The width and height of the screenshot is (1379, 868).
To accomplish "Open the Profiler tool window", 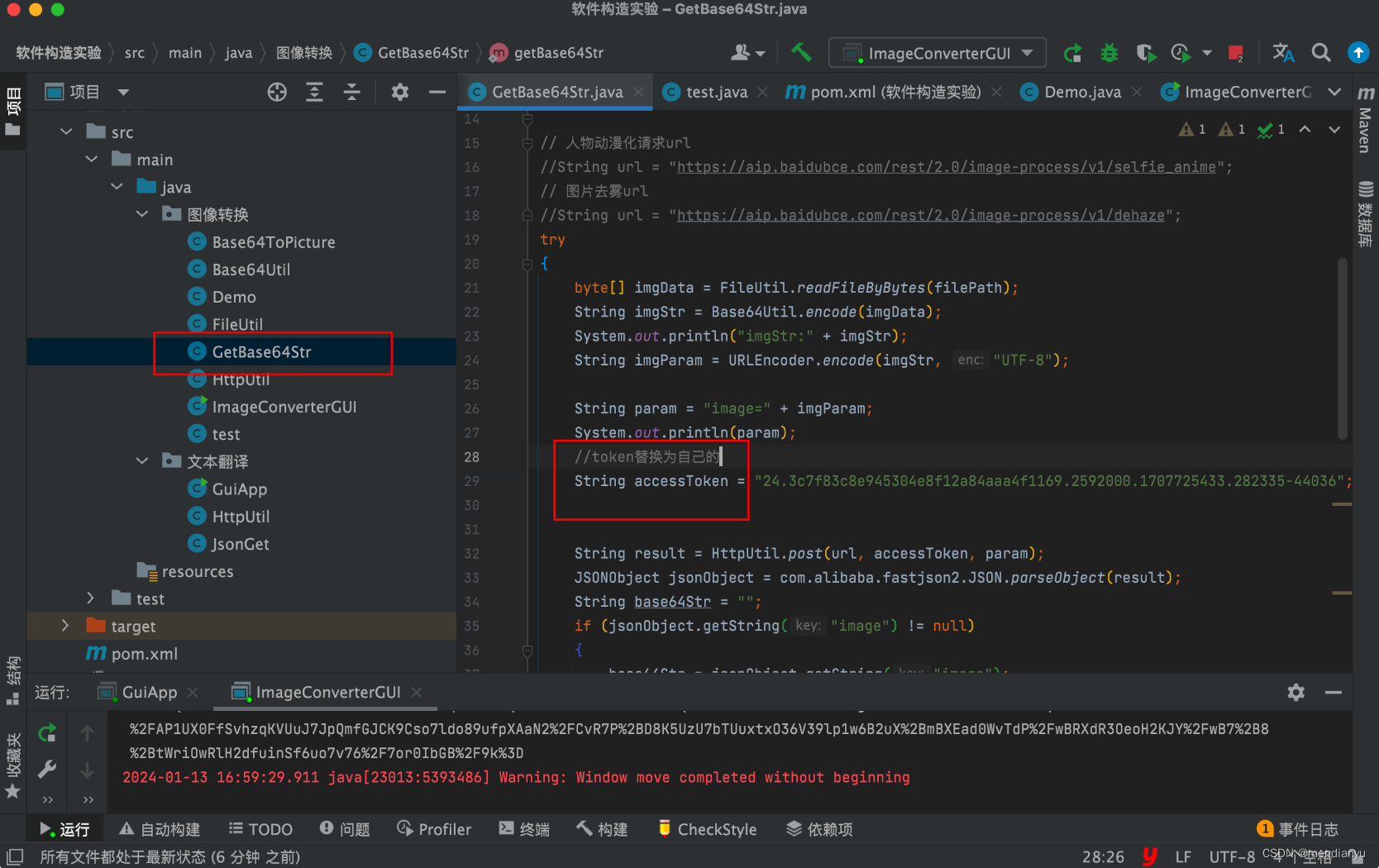I will coord(434,829).
